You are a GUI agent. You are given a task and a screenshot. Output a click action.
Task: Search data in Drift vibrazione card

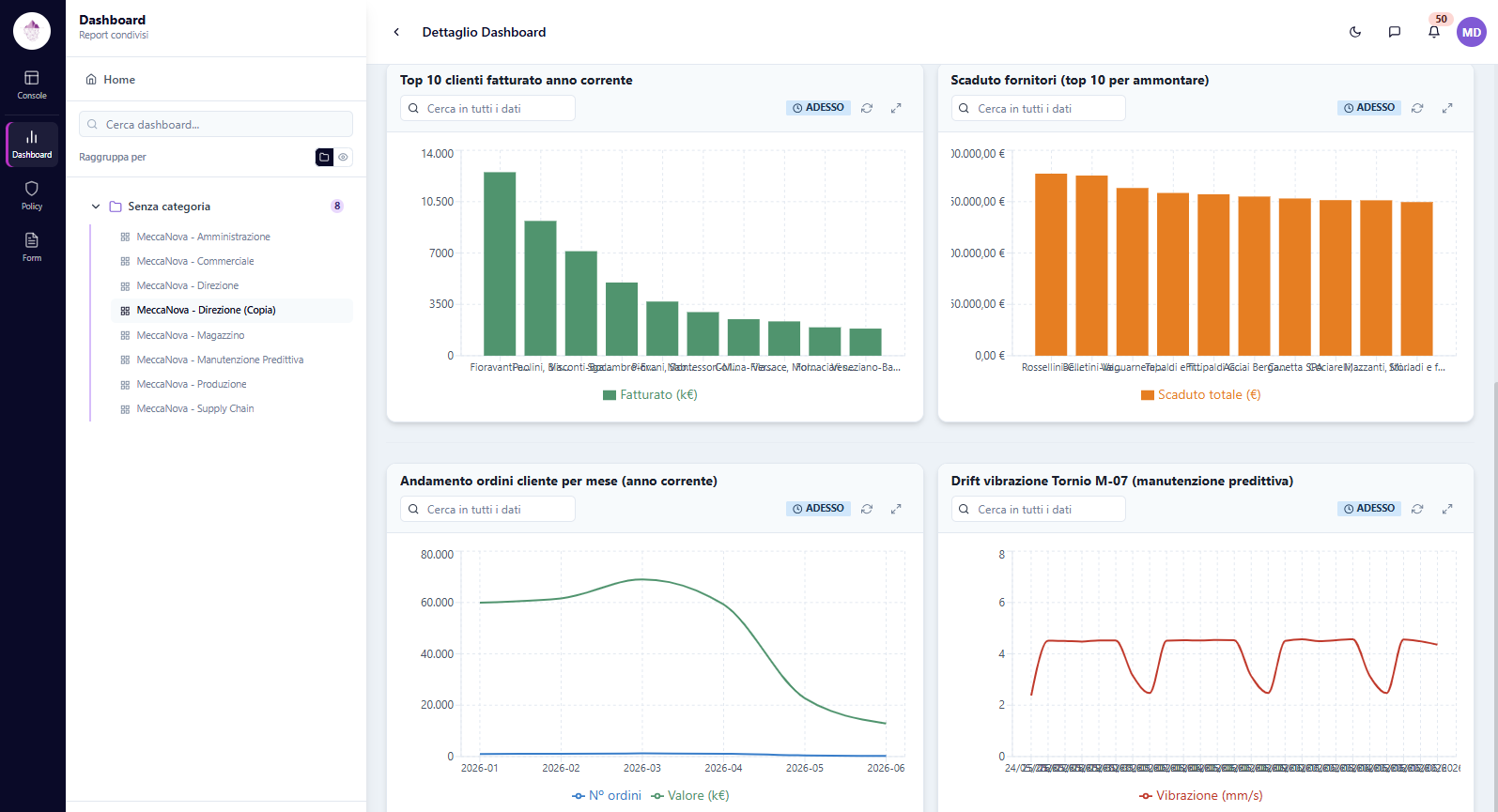coord(1038,509)
